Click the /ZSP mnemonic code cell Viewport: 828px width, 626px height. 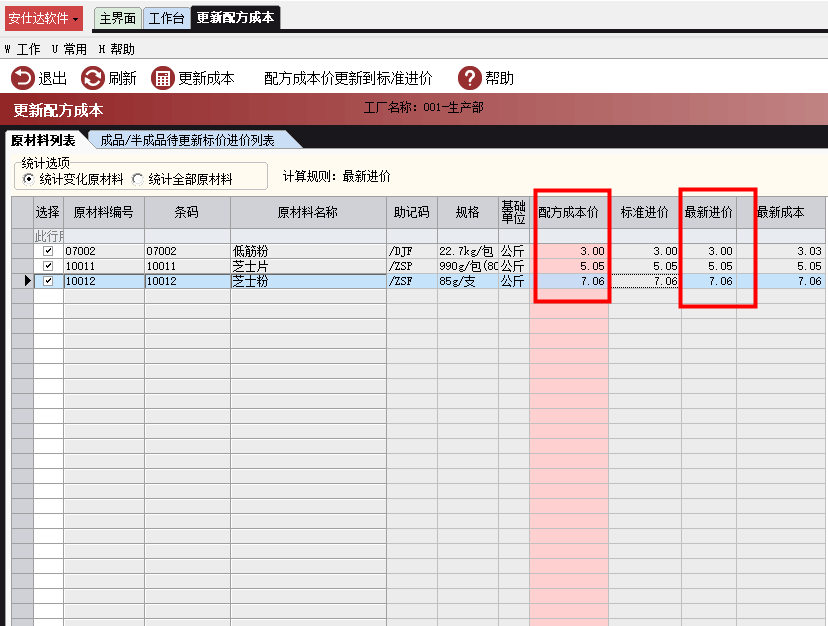click(x=412, y=266)
